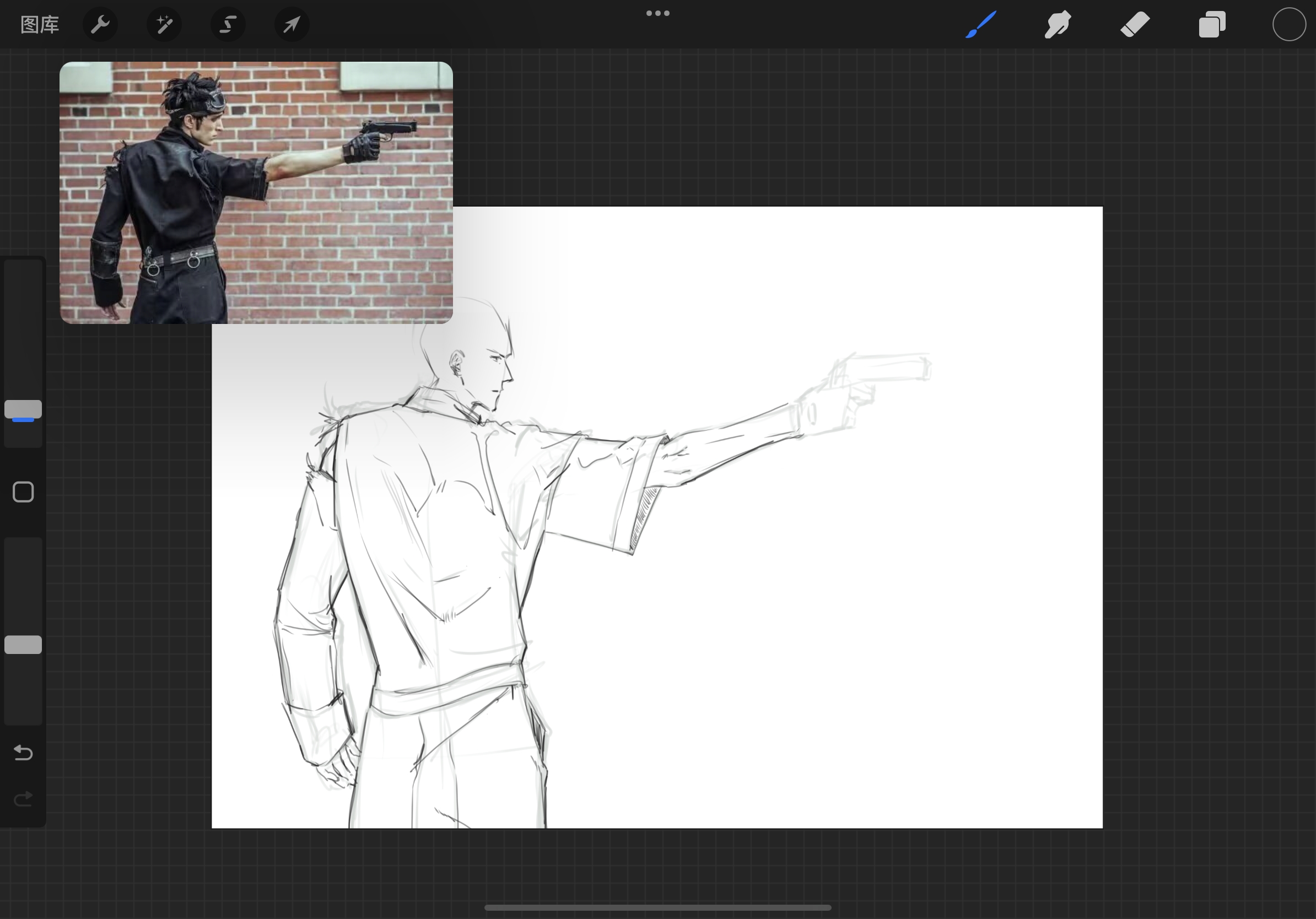Undo the last stroke
This screenshot has height=919, width=1316.
pos(23,752)
